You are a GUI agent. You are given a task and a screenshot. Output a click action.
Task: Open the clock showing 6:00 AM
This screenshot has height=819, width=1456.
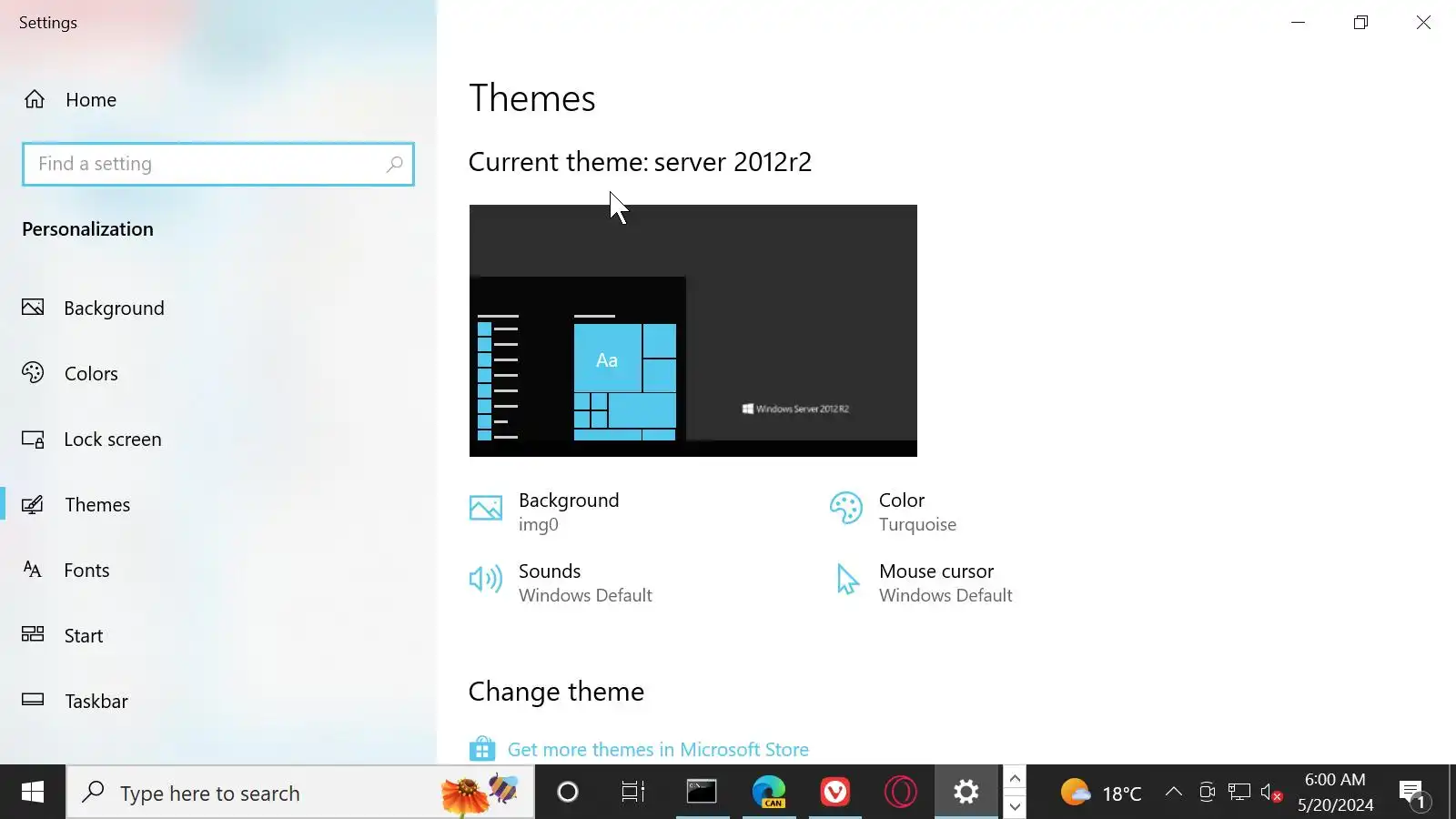[x=1335, y=793]
